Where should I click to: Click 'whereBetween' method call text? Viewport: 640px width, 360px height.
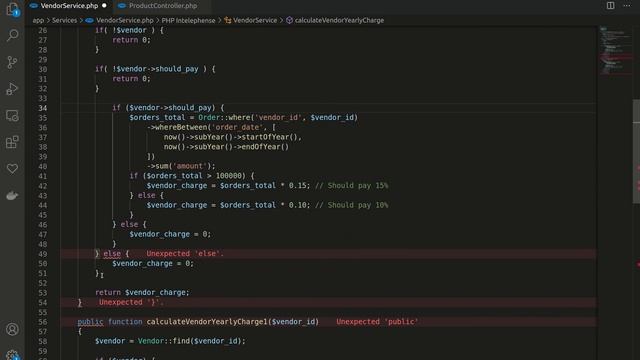181,127
